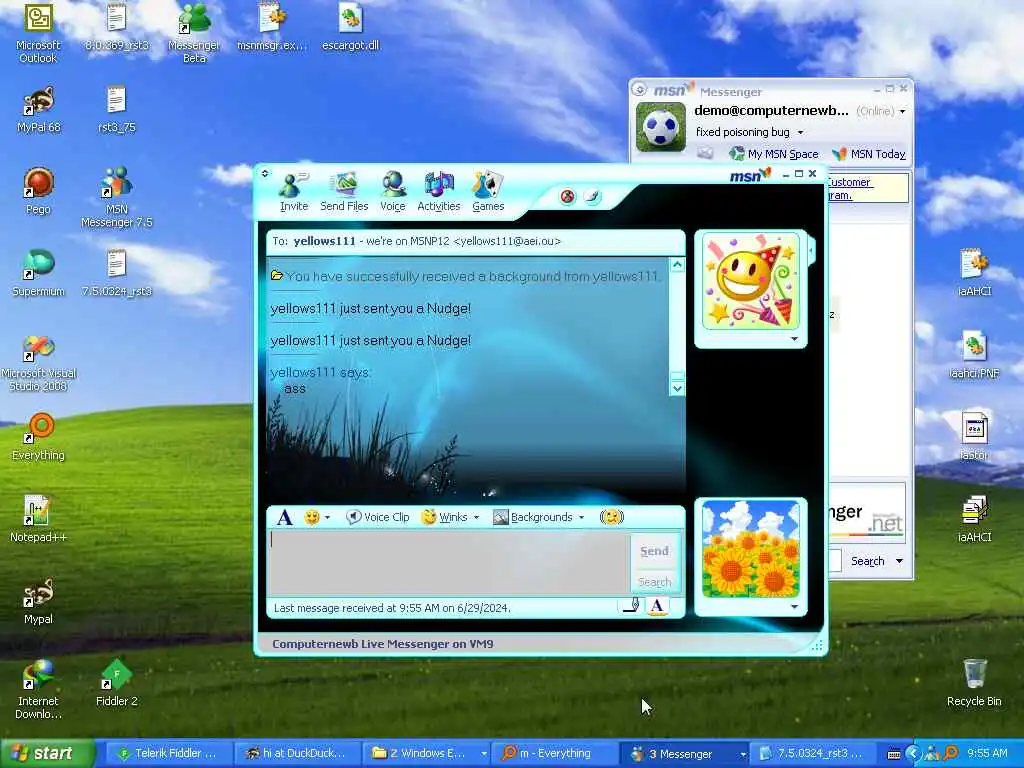The height and width of the screenshot is (768, 1024).
Task: Open your display picture dropdown arrow
Action: click(794, 607)
